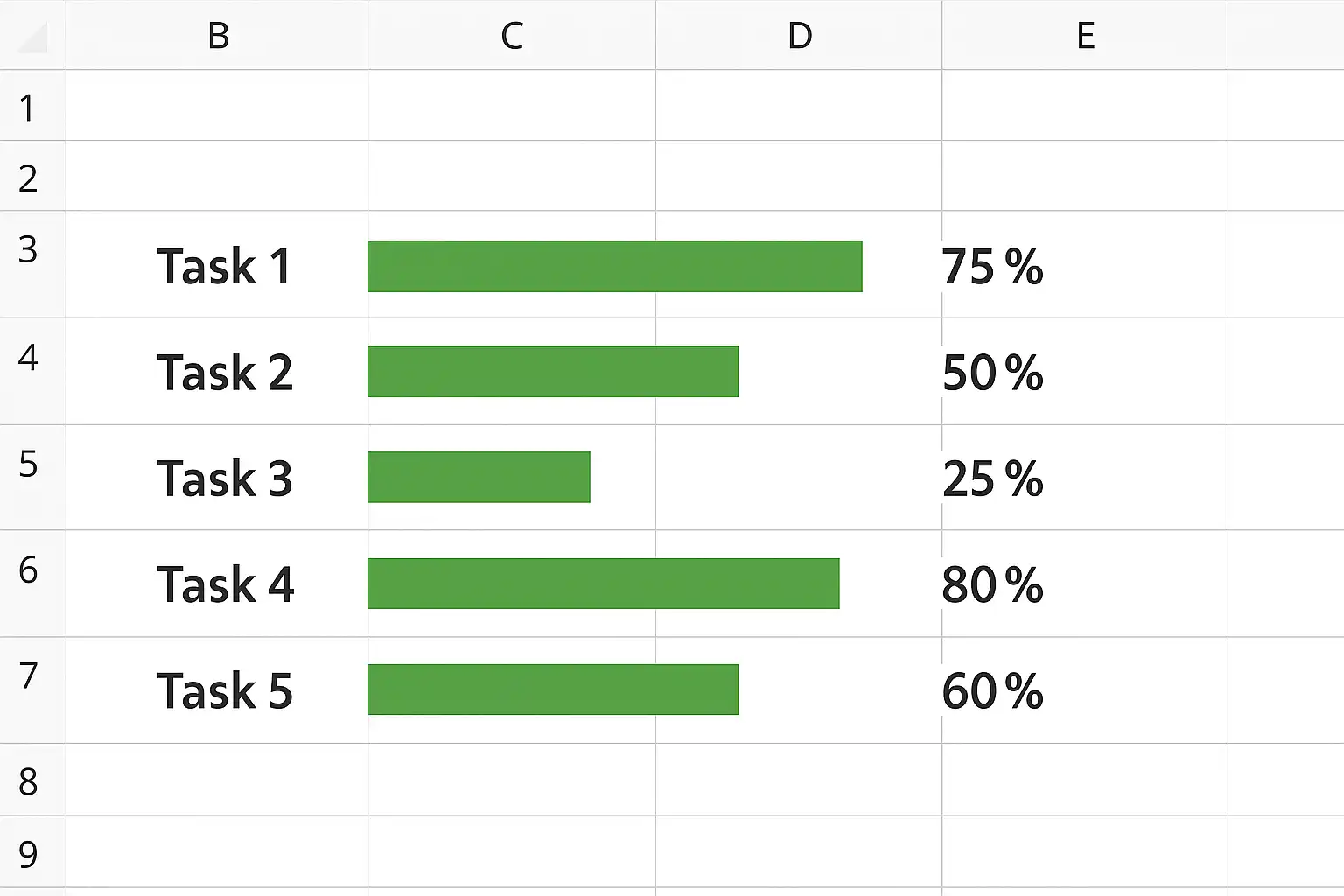The image size is (1344, 896).
Task: Select column E header
Action: (x=1085, y=36)
